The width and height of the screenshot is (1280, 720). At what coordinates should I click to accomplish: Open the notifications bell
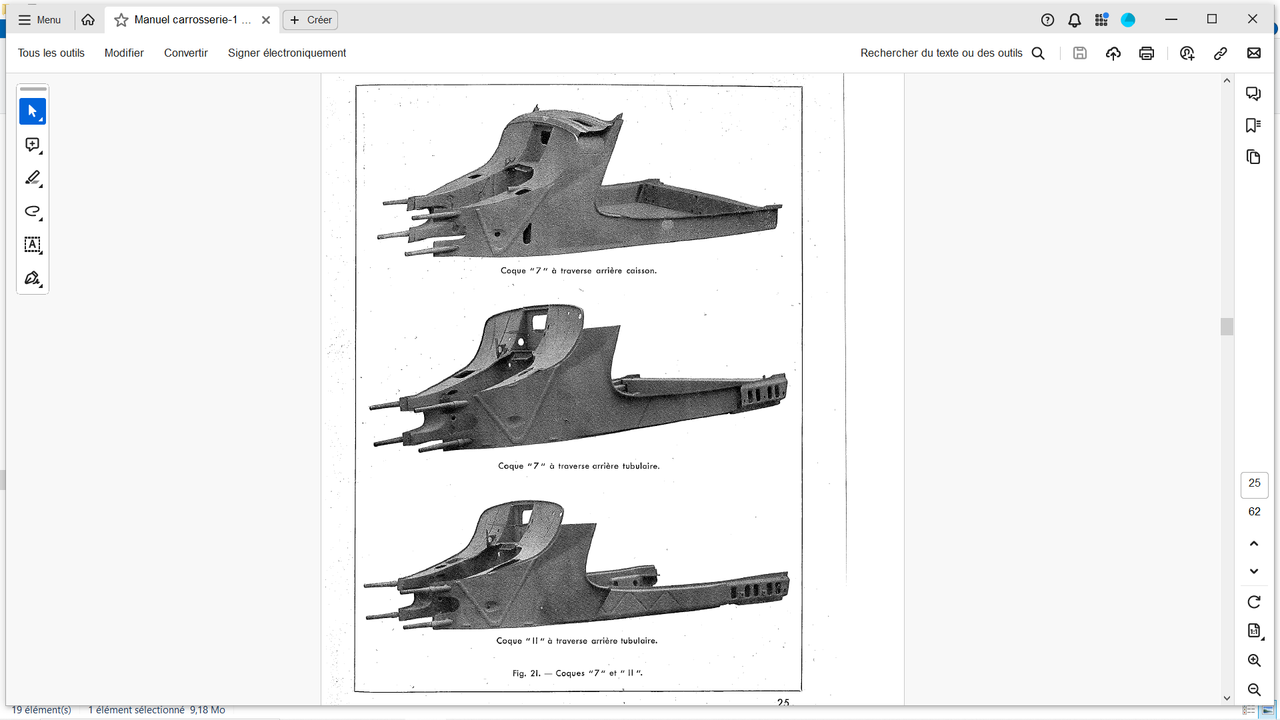(x=1074, y=20)
